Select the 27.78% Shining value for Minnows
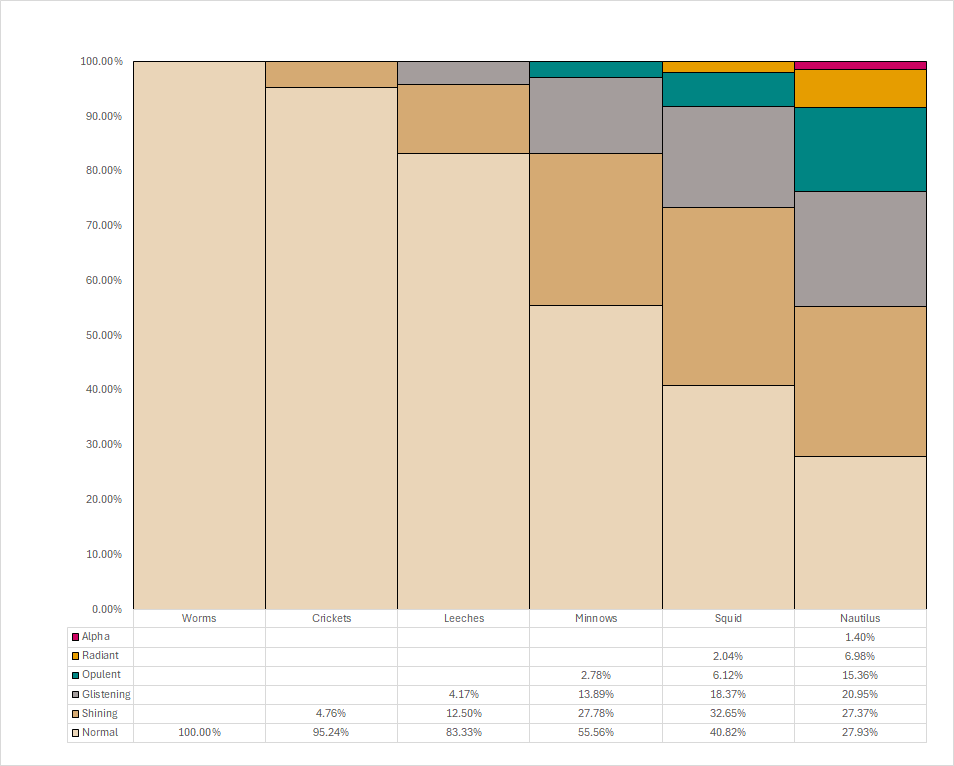This screenshot has height=766, width=954. point(596,713)
